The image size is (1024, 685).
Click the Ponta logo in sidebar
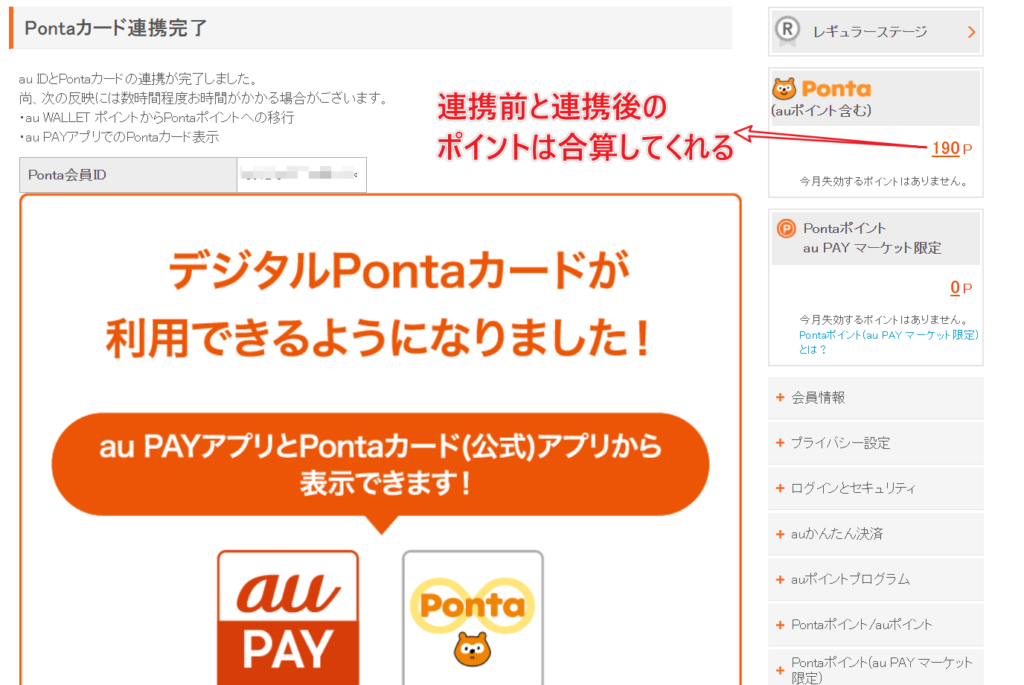(822, 89)
